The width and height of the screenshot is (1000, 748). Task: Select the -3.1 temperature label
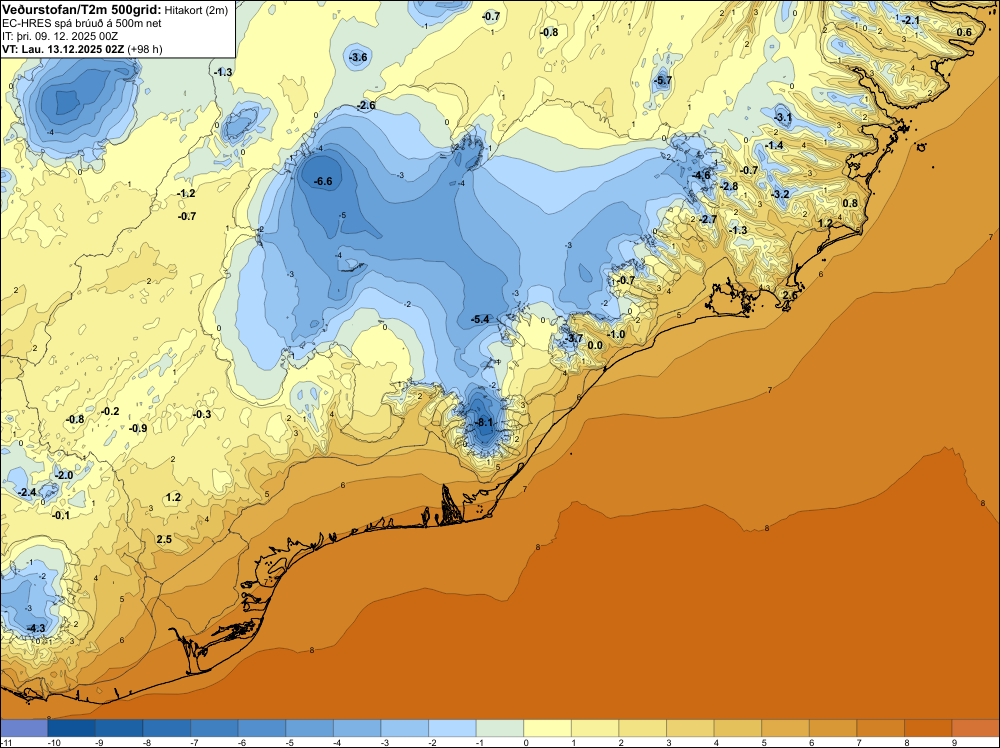click(783, 117)
